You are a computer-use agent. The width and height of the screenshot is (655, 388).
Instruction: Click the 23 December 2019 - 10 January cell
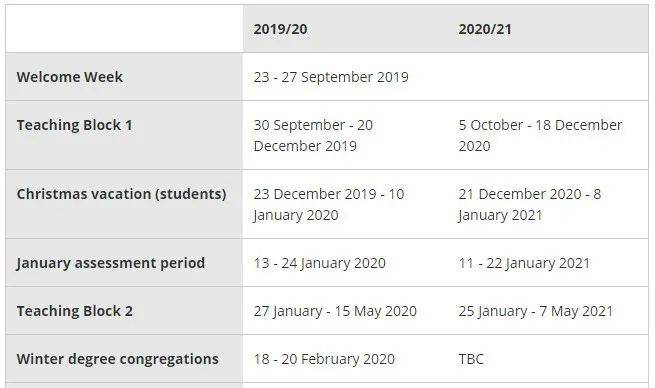(329, 204)
